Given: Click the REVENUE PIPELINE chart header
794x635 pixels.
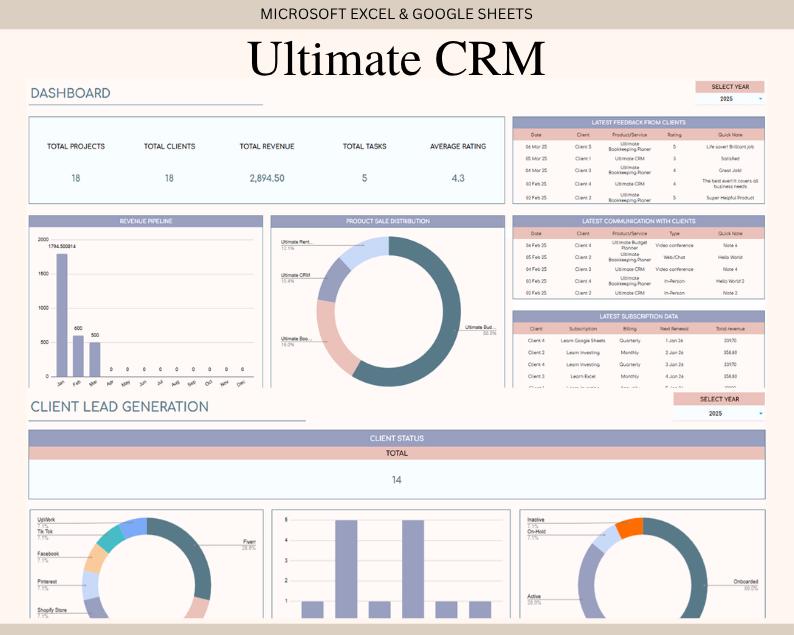Looking at the screenshot, I should pos(146,221).
